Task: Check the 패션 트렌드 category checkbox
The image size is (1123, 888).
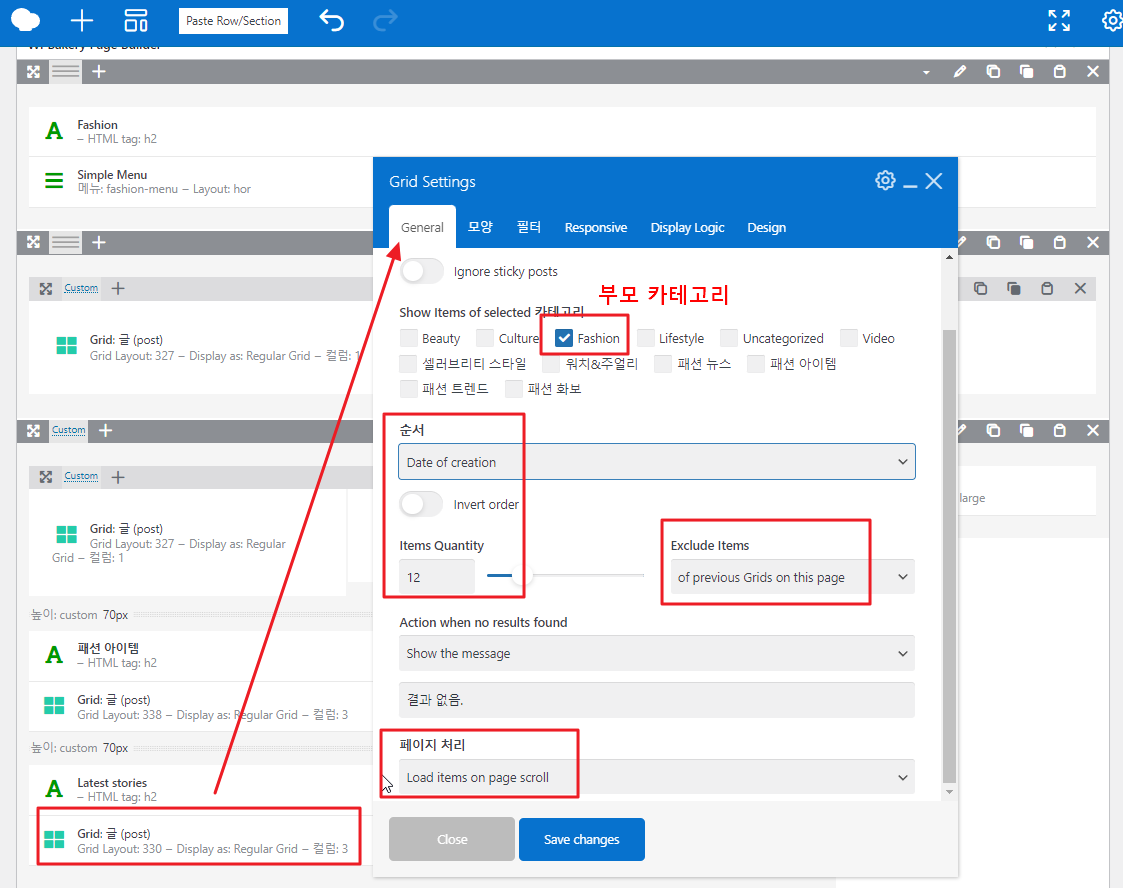Action: [409, 389]
